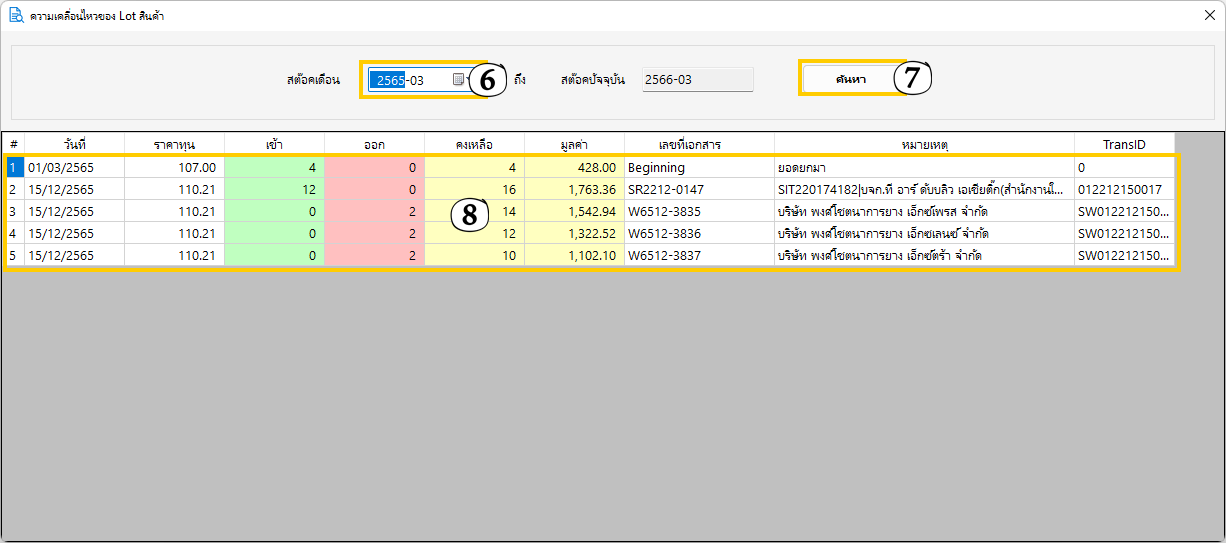Click the current stock field showing 2566-03
Viewport: 1226px width, 543px height.
[697, 80]
